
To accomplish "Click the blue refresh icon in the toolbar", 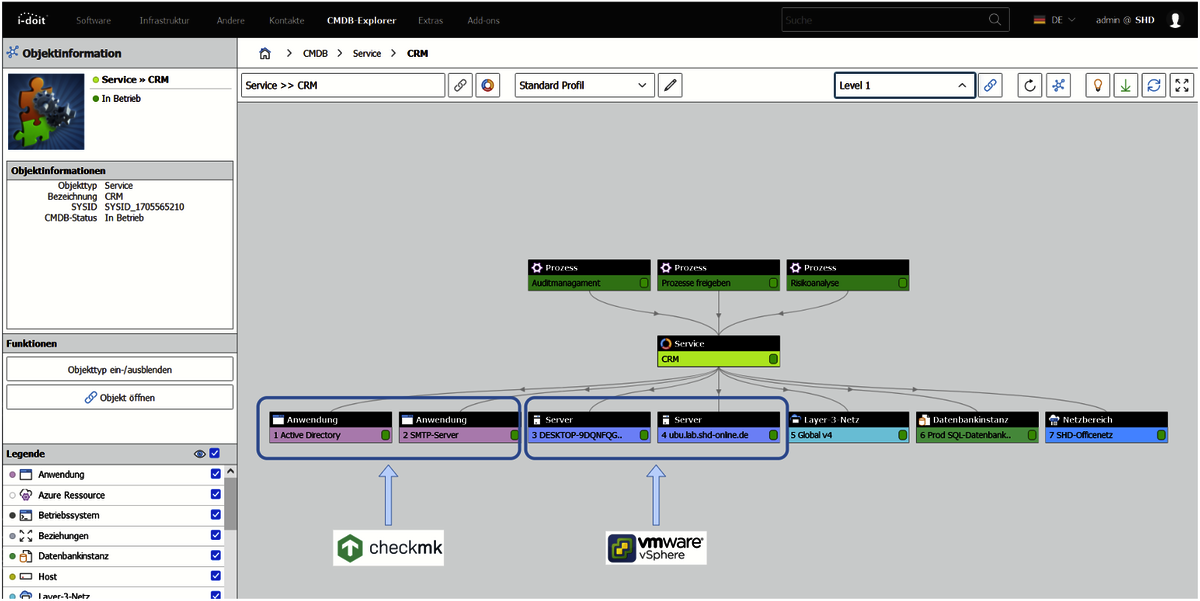I will [1153, 85].
